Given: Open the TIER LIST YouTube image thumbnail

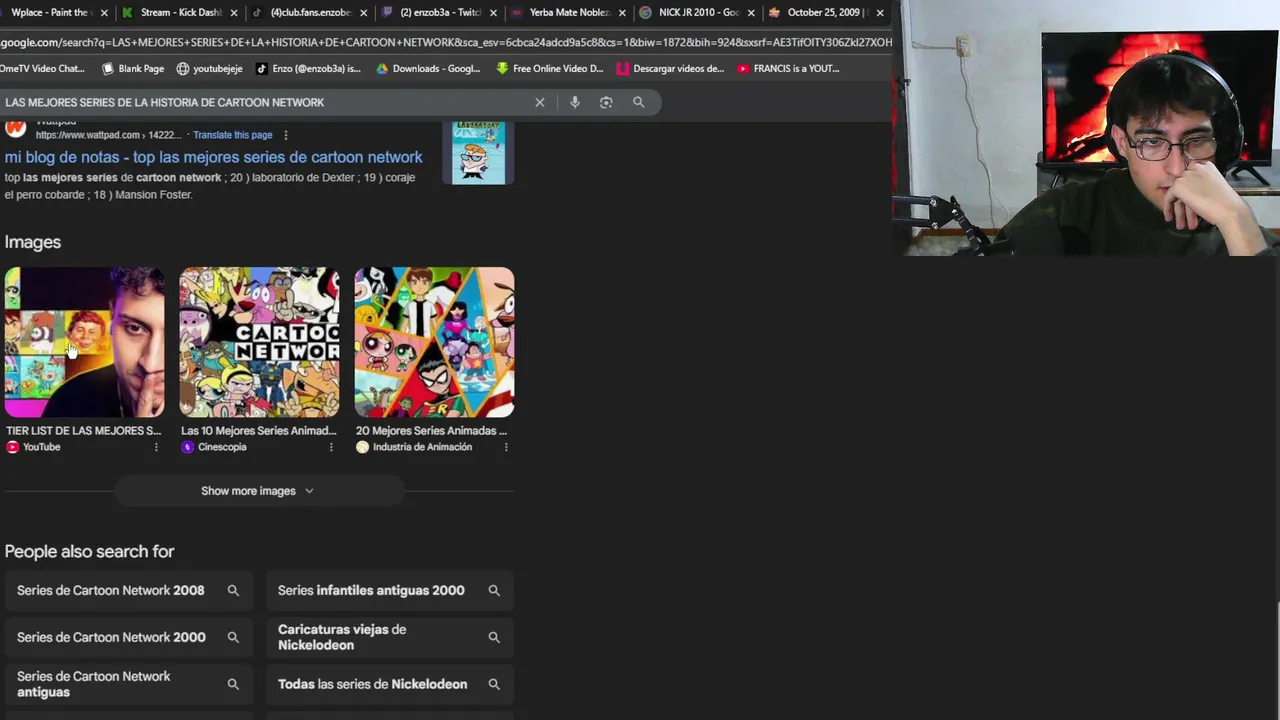Looking at the screenshot, I should pos(84,342).
